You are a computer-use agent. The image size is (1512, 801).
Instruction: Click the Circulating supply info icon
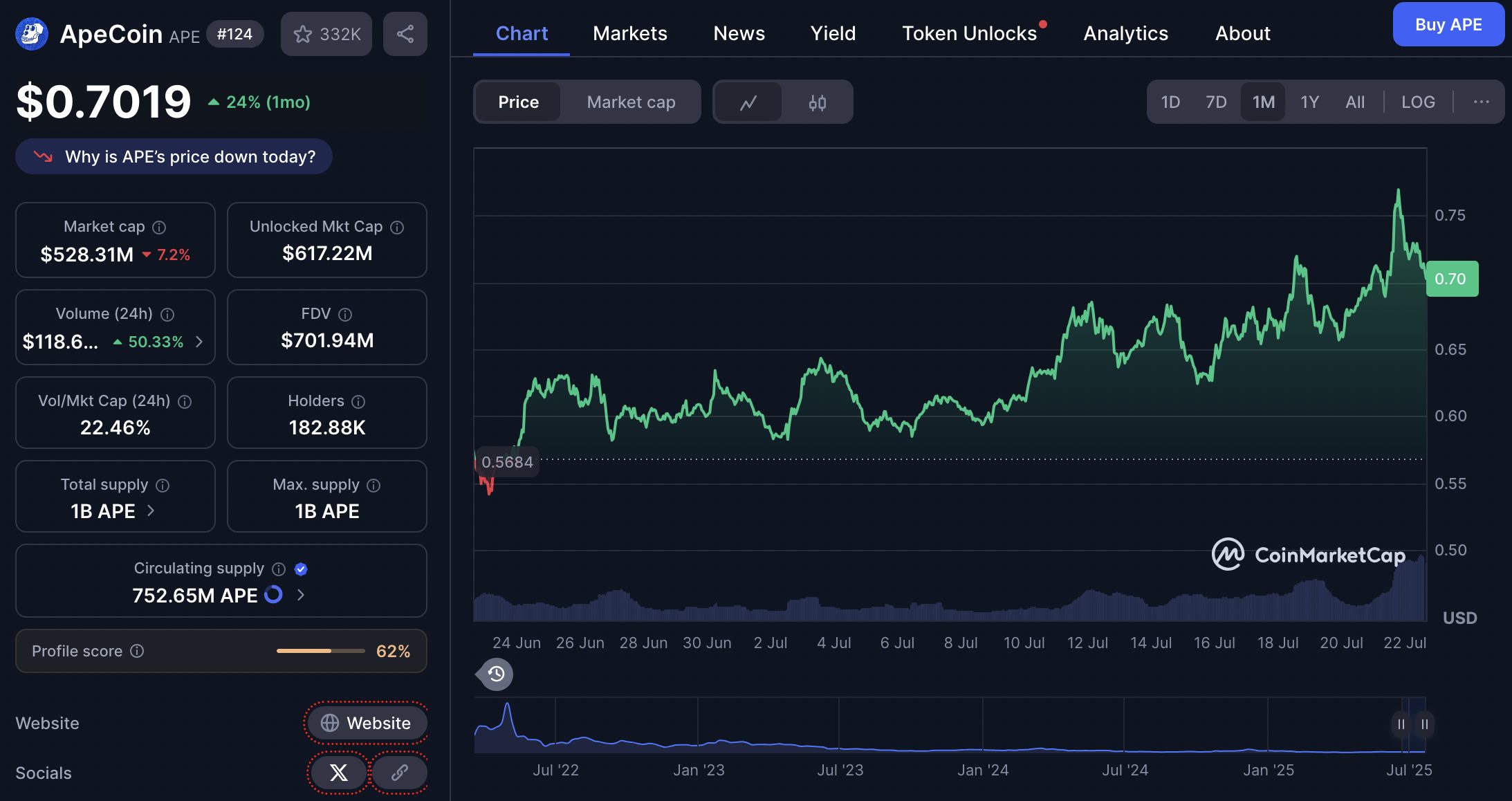[x=279, y=569]
